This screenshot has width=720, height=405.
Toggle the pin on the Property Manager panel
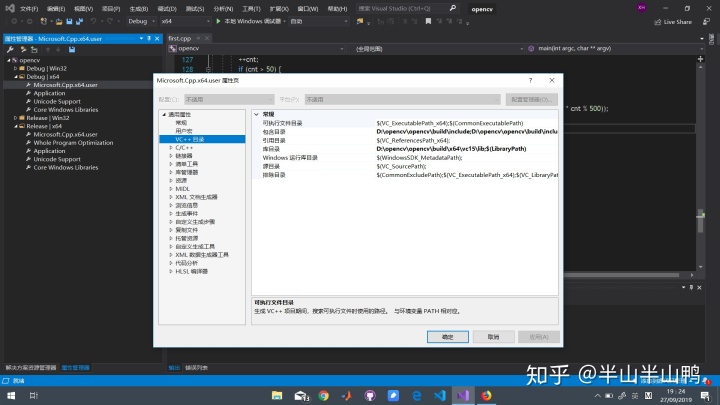coord(149,39)
